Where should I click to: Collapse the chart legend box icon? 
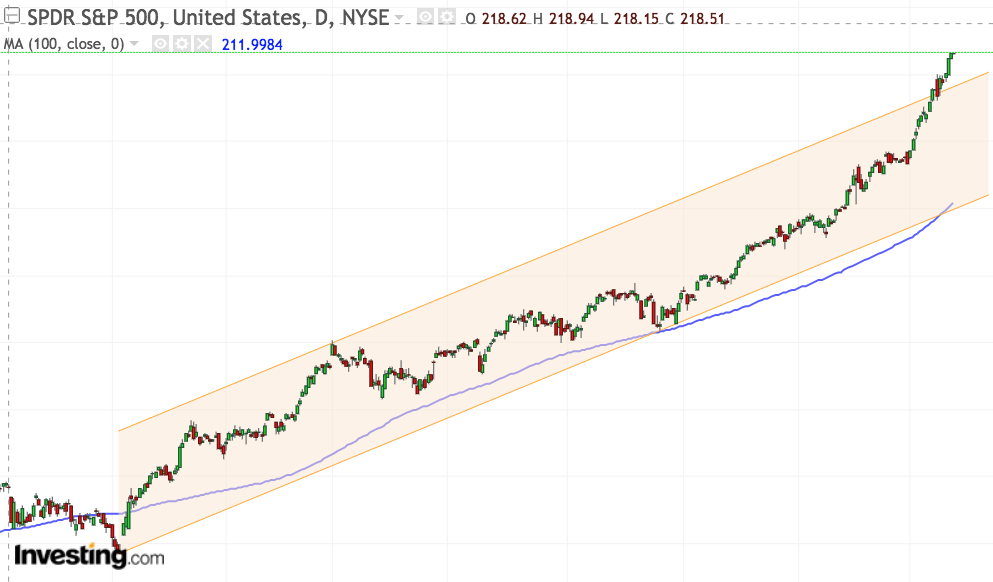click(x=14, y=18)
